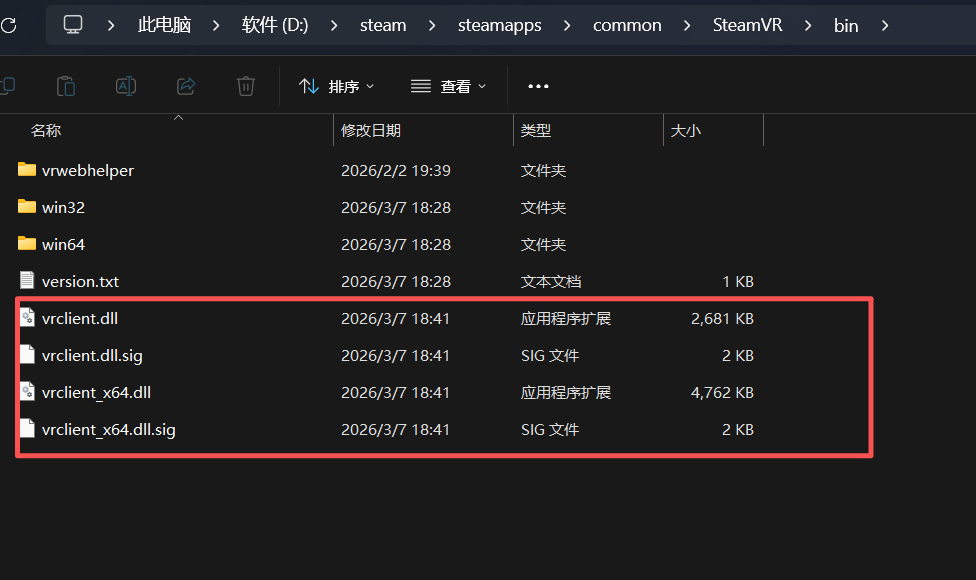This screenshot has height=580, width=976.
Task: Select the win32 folder icon
Action: click(x=27, y=206)
